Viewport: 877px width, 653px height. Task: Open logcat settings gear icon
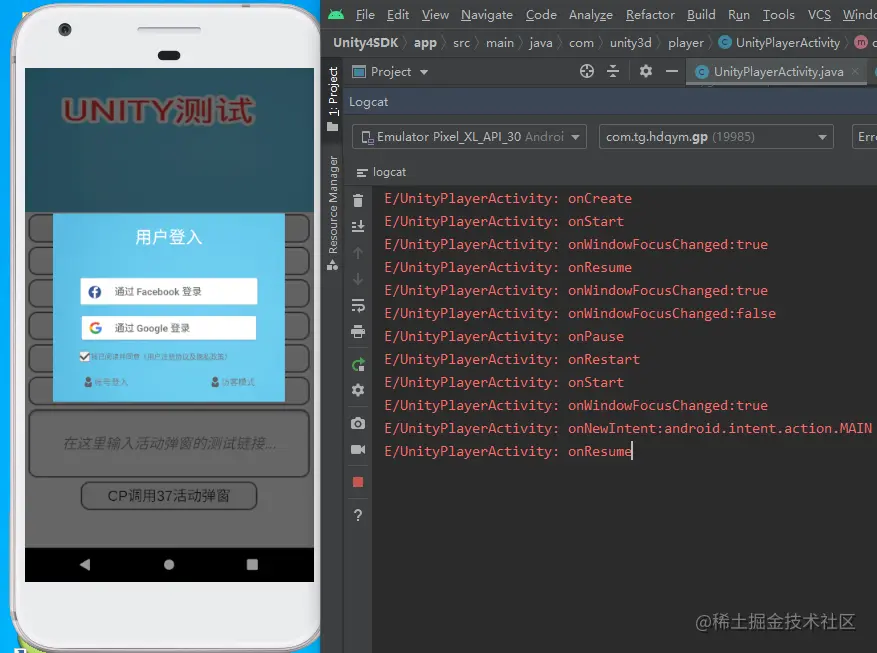[x=358, y=390]
